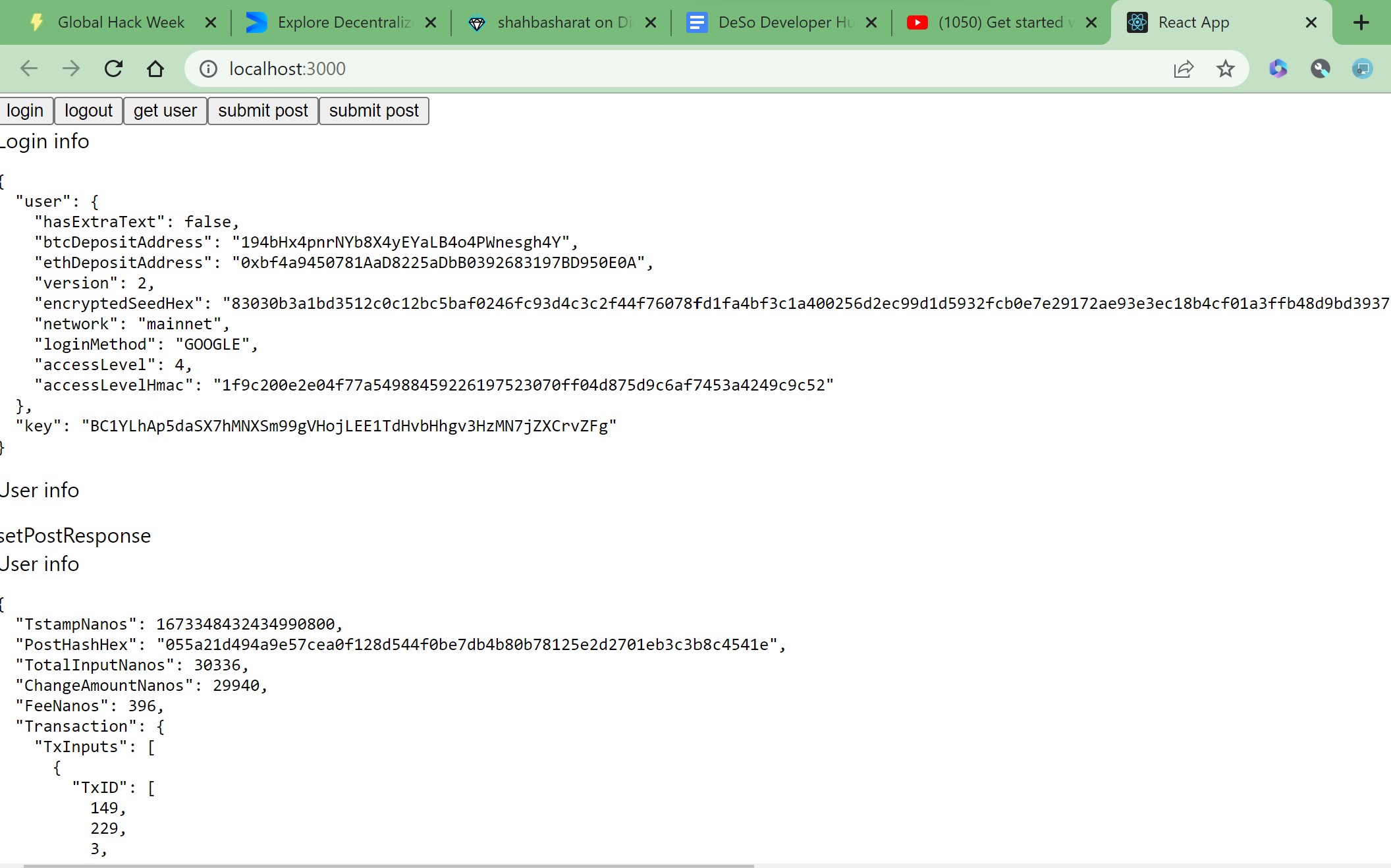Click the colorful Copilot extension icon
The width and height of the screenshot is (1391, 868).
tap(1278, 68)
